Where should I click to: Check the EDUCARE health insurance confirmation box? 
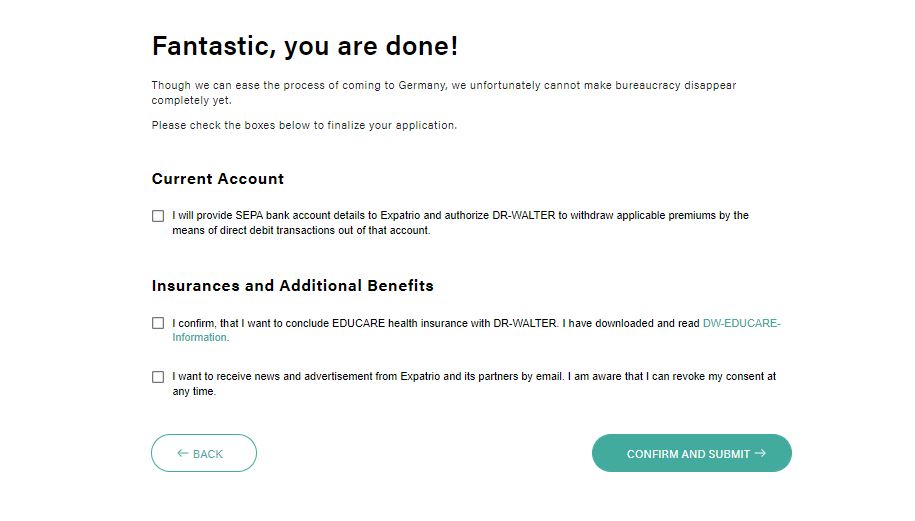pyautogui.click(x=158, y=323)
